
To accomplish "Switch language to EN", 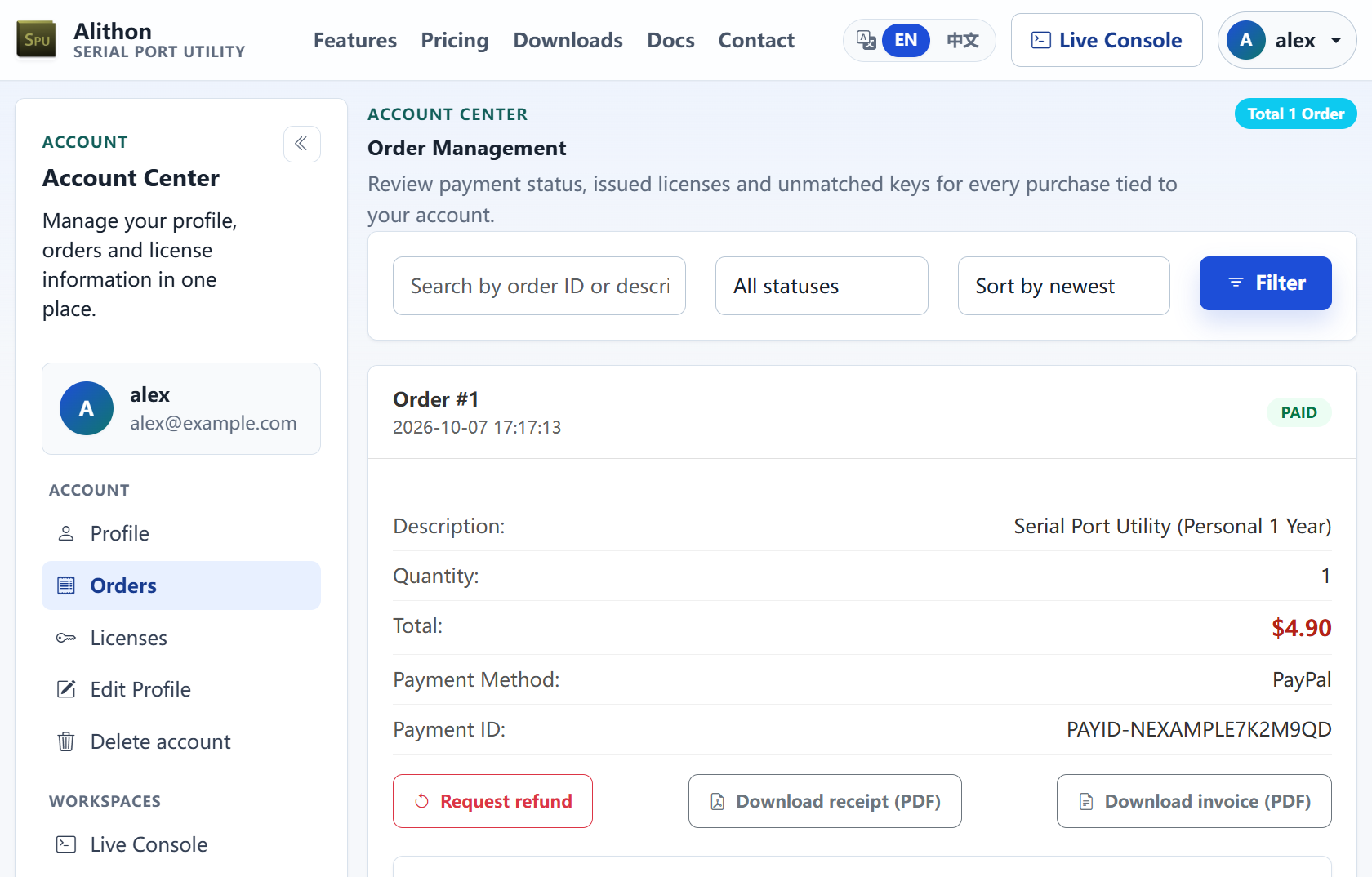I will click(906, 40).
